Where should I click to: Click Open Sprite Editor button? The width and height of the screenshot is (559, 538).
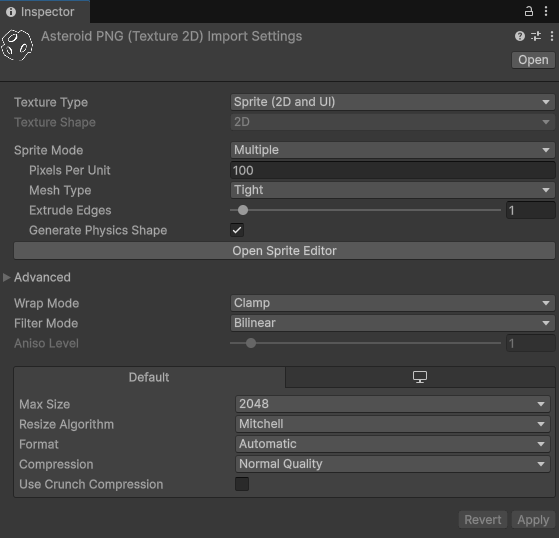[x=284, y=251]
